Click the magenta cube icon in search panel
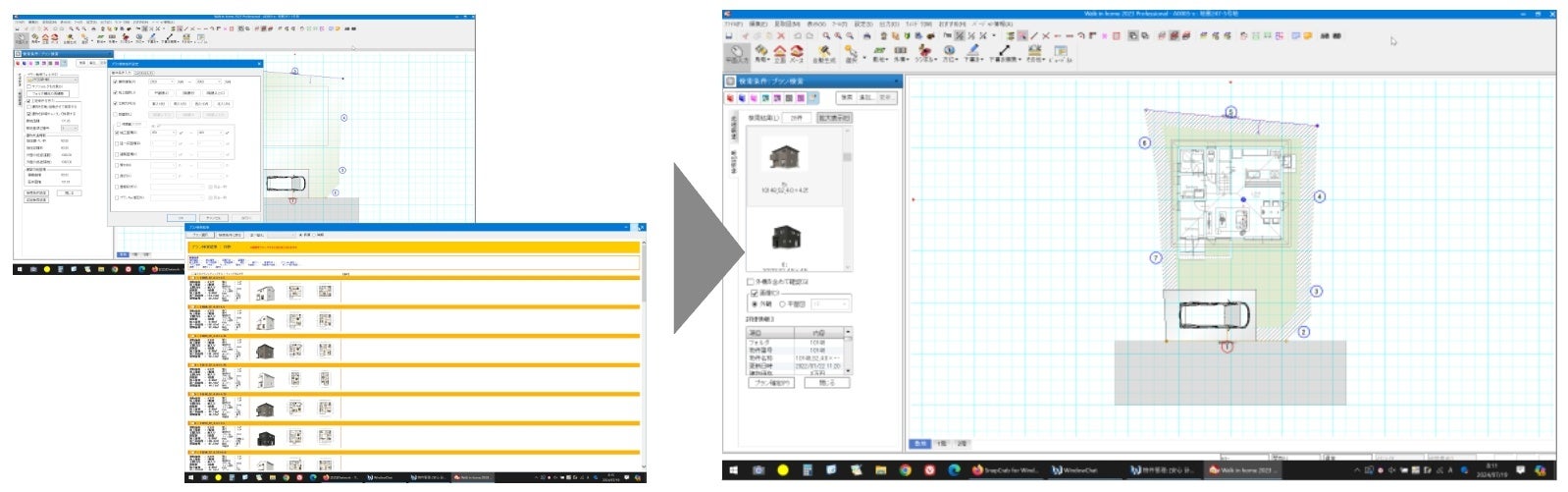The height and width of the screenshot is (492, 1568). (753, 98)
